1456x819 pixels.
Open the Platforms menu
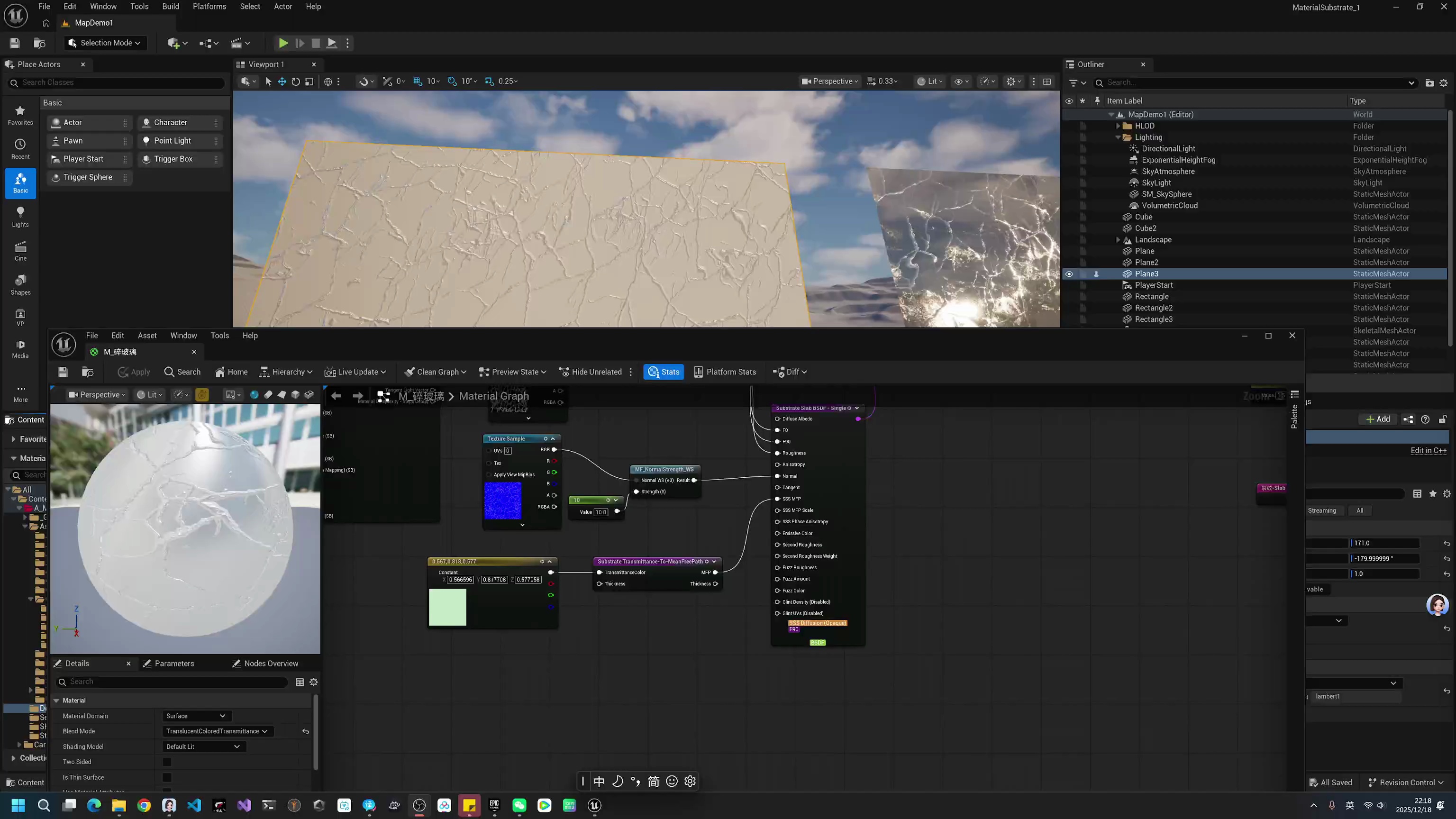(x=209, y=7)
